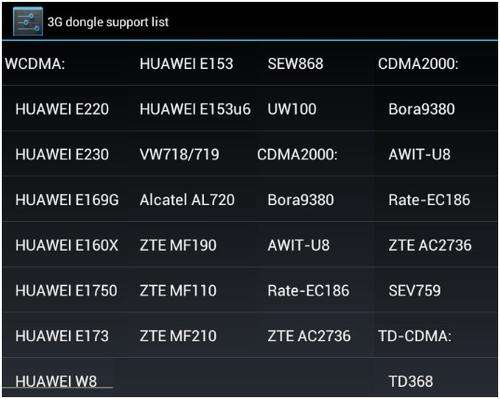This screenshot has width=500, height=399.
Task: Choose ZTE MF190 in the list
Action: (x=178, y=245)
